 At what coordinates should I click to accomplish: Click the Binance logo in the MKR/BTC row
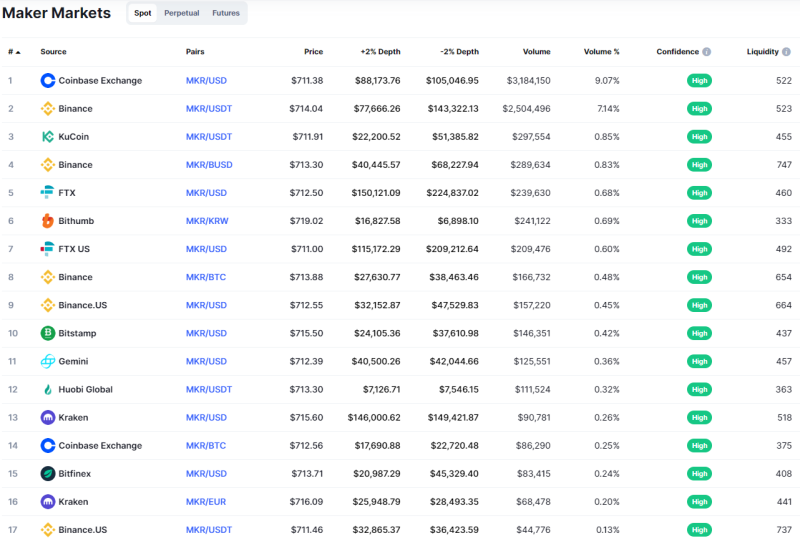47,277
